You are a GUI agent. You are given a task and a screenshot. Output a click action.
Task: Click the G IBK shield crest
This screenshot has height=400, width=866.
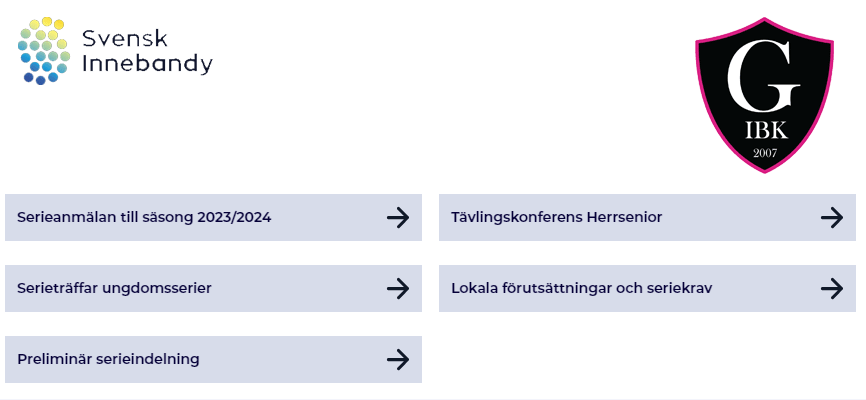tap(764, 95)
